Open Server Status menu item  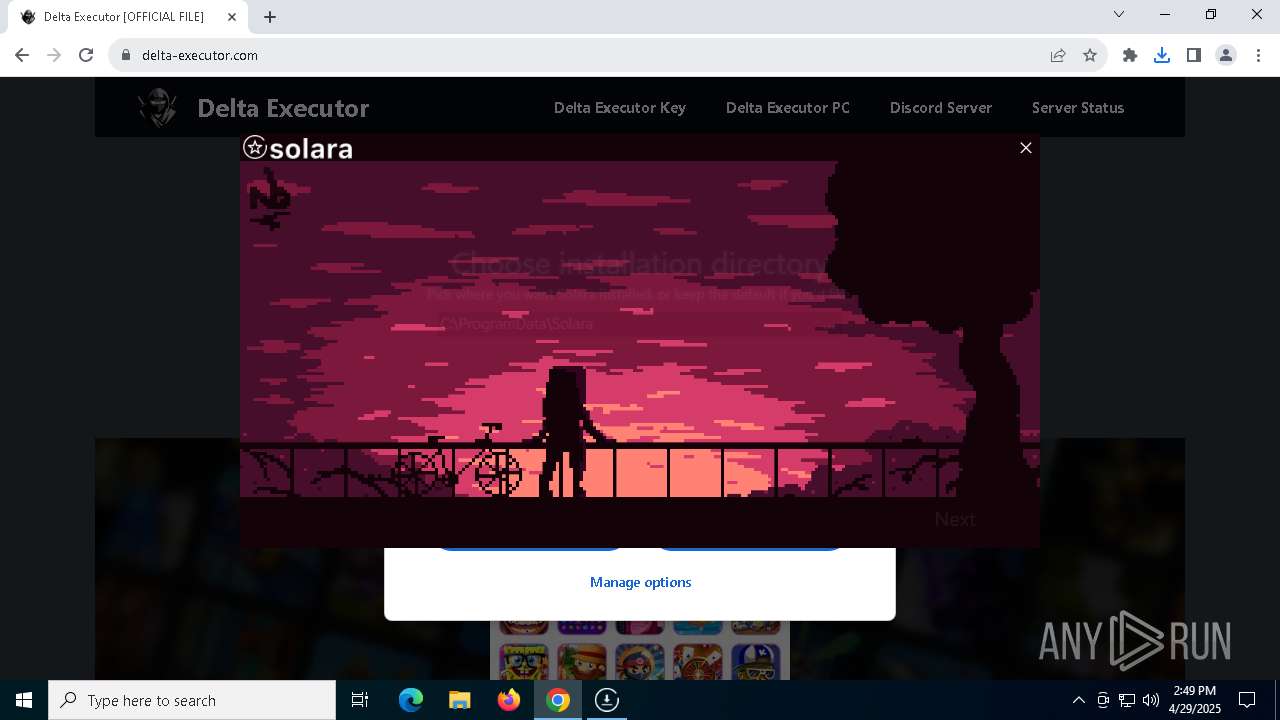coord(1078,108)
